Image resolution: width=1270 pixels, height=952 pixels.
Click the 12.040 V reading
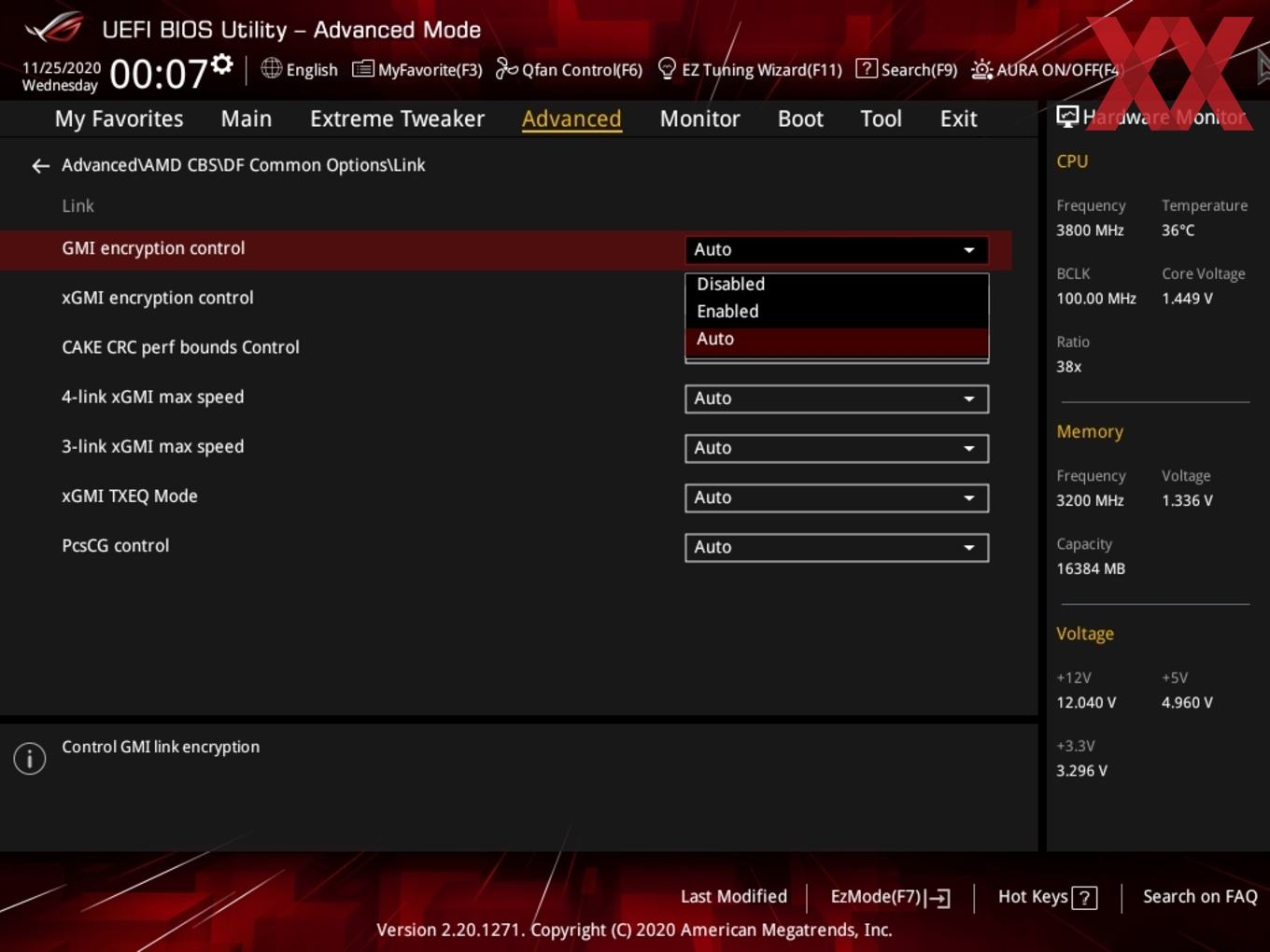point(1086,703)
